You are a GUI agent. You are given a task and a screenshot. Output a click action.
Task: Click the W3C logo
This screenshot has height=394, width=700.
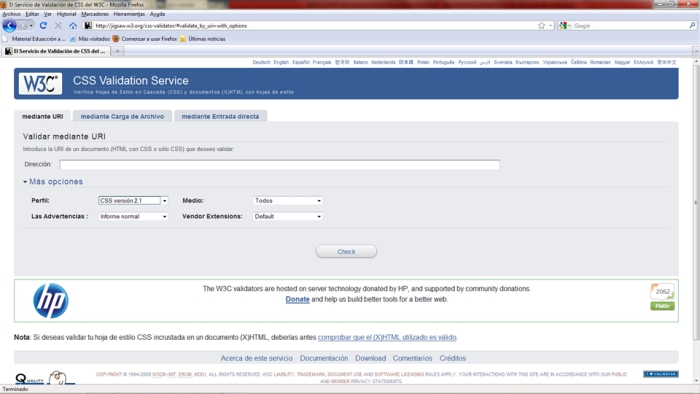pos(40,83)
